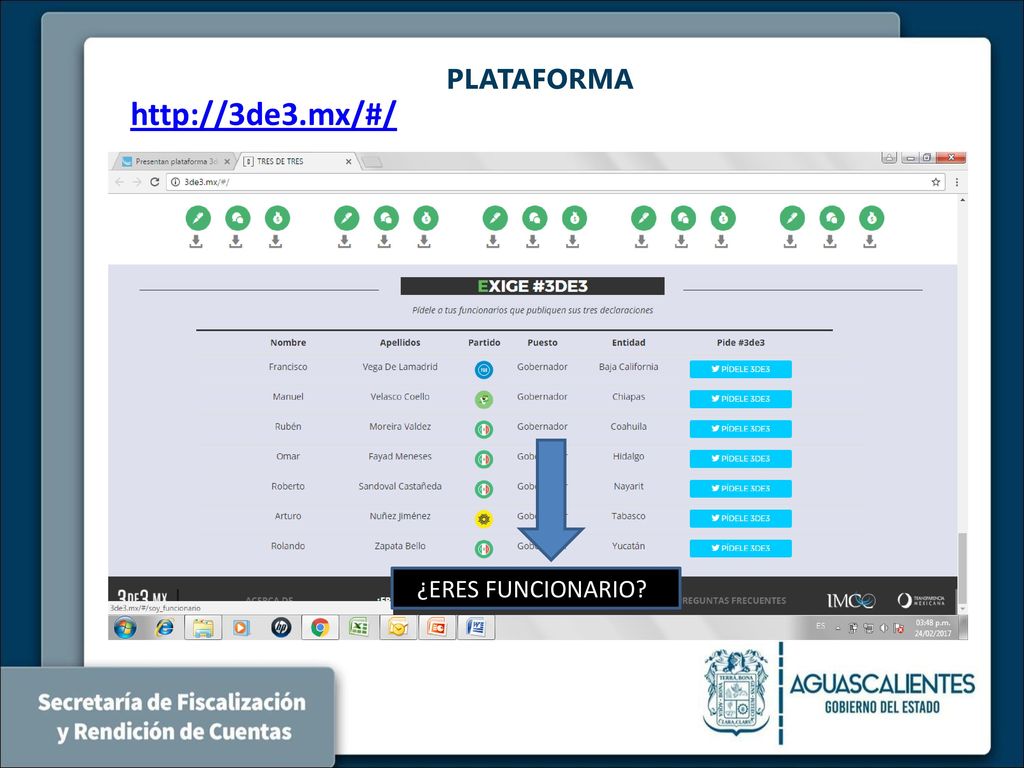The height and width of the screenshot is (768, 1024).
Task: Launch Internet Explorer from the taskbar
Action: coord(164,628)
